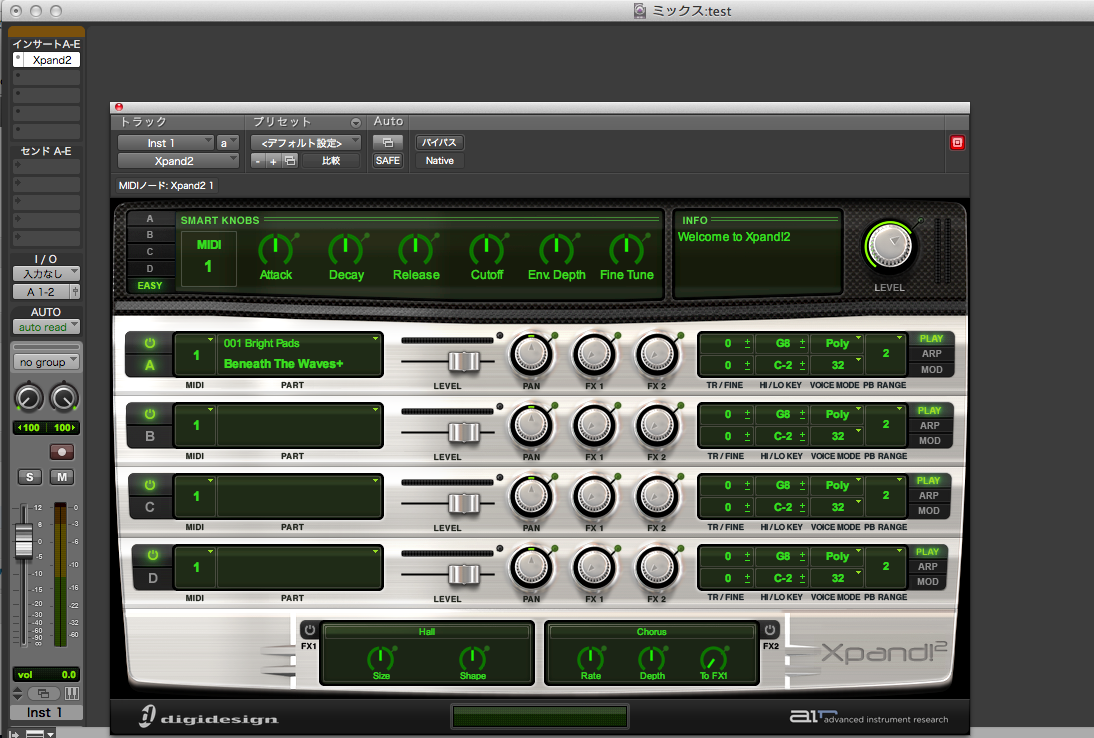
Task: Click the Size knob in the Hall FX section
Action: [x=382, y=659]
